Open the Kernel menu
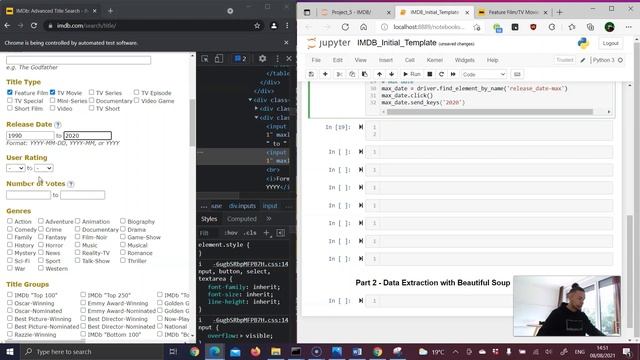This screenshot has height=360, width=640. (435, 60)
